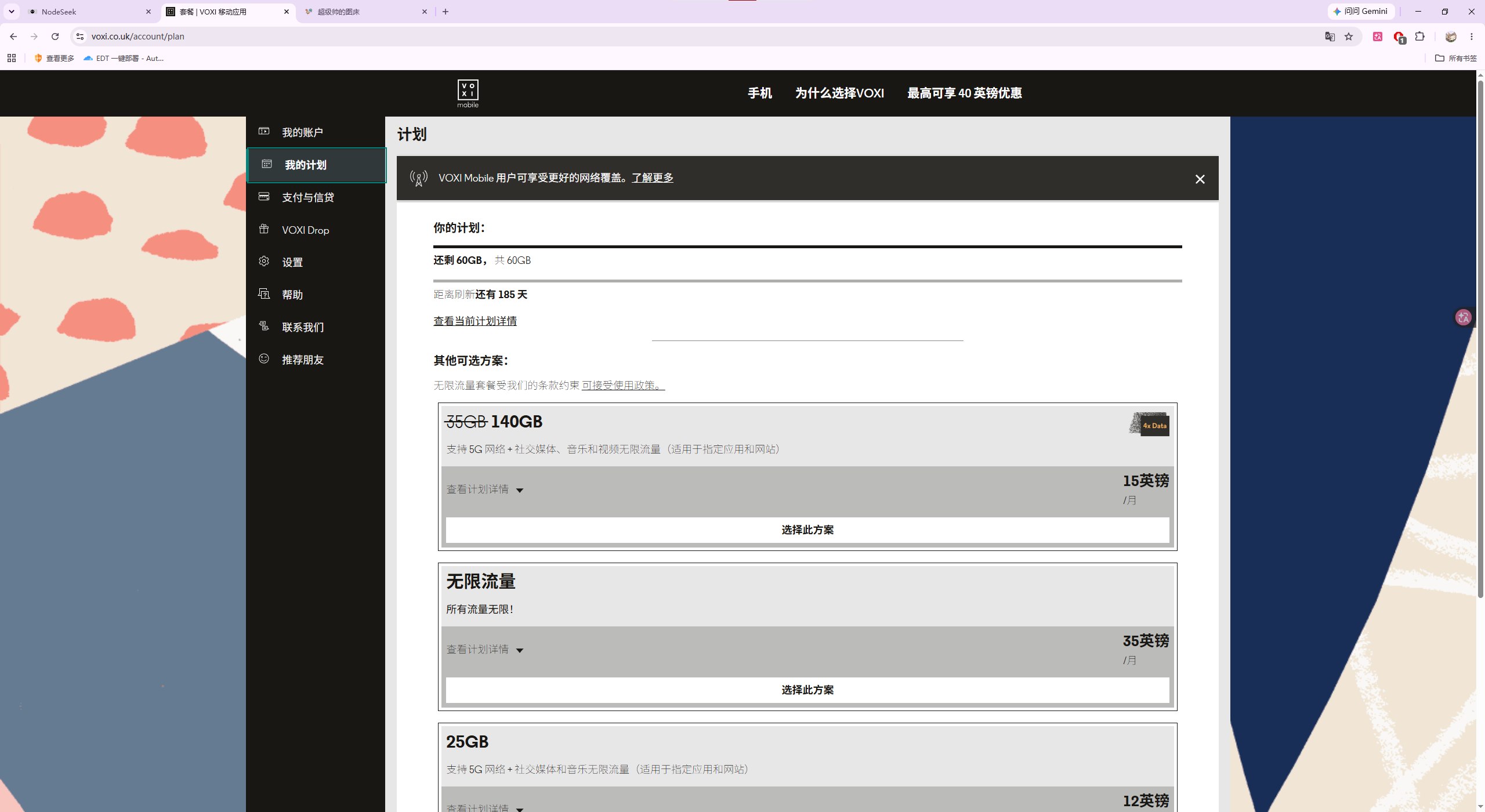Open 最高可享 40 英镑优惠 navigation item
The width and height of the screenshot is (1485, 812).
pyautogui.click(x=965, y=93)
